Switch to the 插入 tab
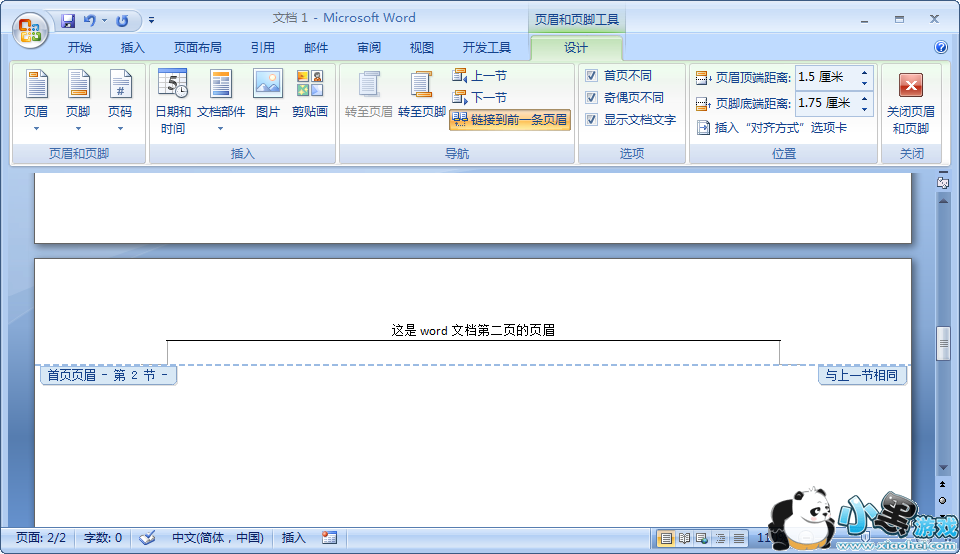This screenshot has width=960, height=554. [132, 48]
